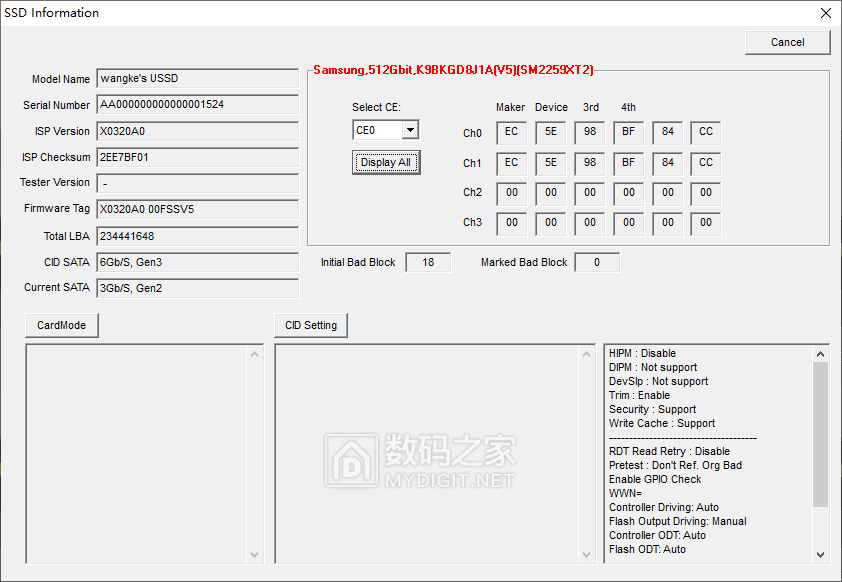Select the Firmware Tag field
The width and height of the screenshot is (842, 582).
[x=198, y=209]
